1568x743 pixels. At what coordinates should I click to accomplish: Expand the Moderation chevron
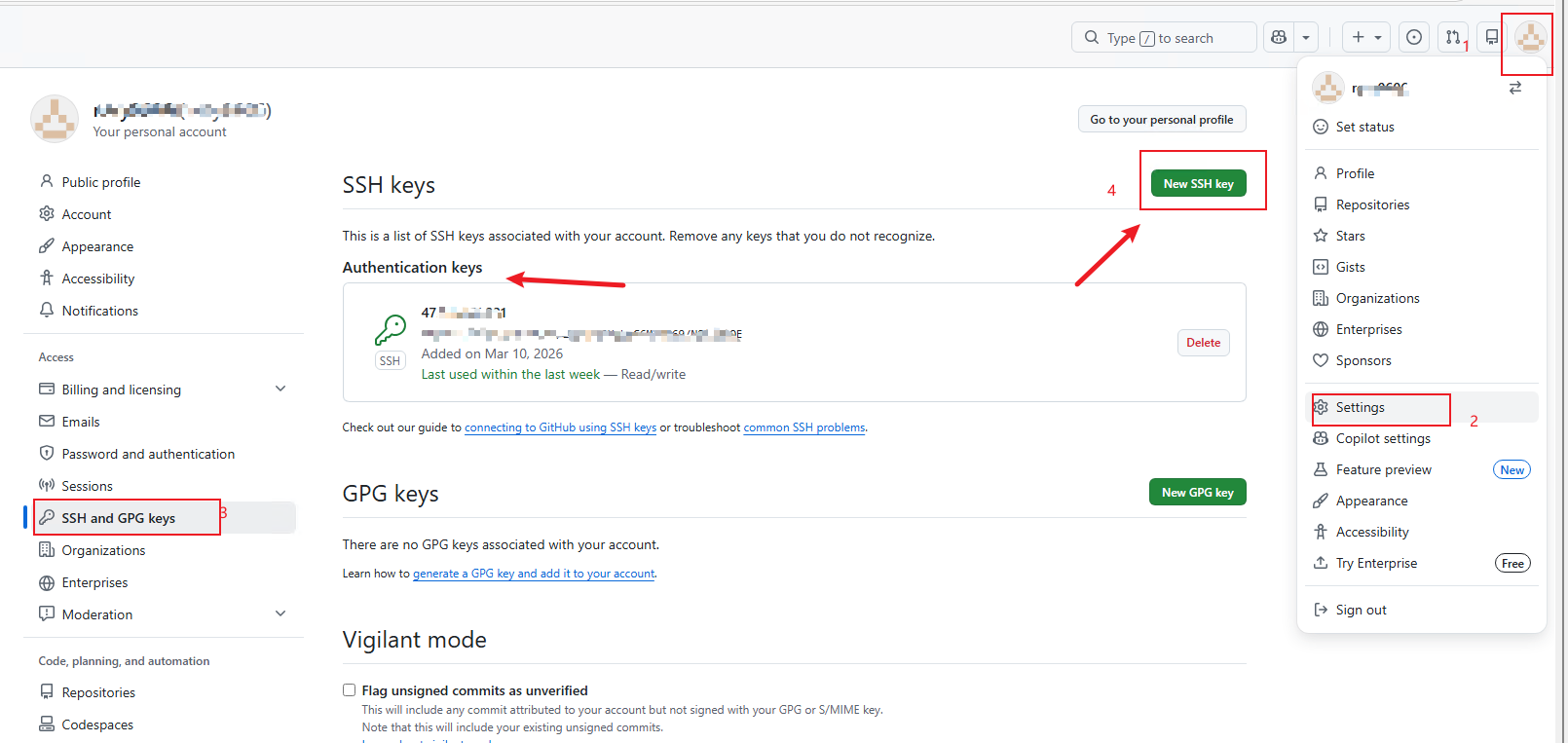click(x=280, y=613)
